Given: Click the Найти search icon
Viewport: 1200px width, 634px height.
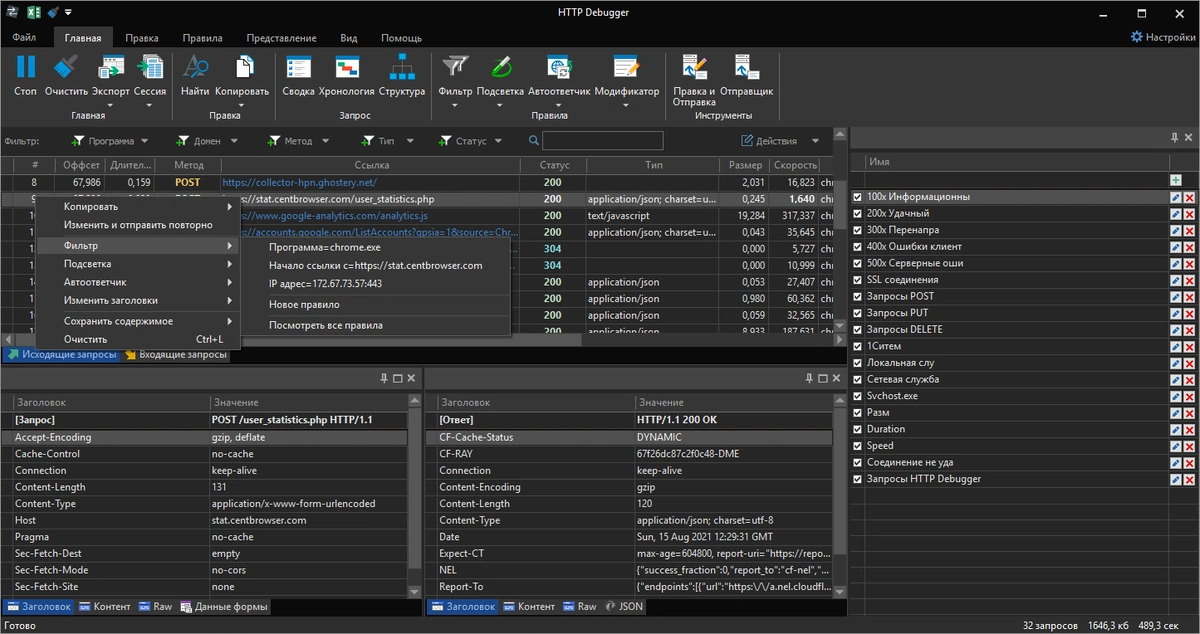Looking at the screenshot, I should tap(195, 68).
